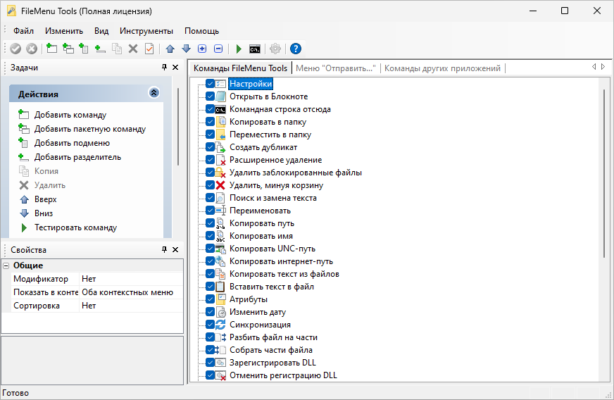Image resolution: width=614 pixels, height=400 pixels.
Task: Switch to the Меню "Отправить..." tab
Action: [336, 68]
